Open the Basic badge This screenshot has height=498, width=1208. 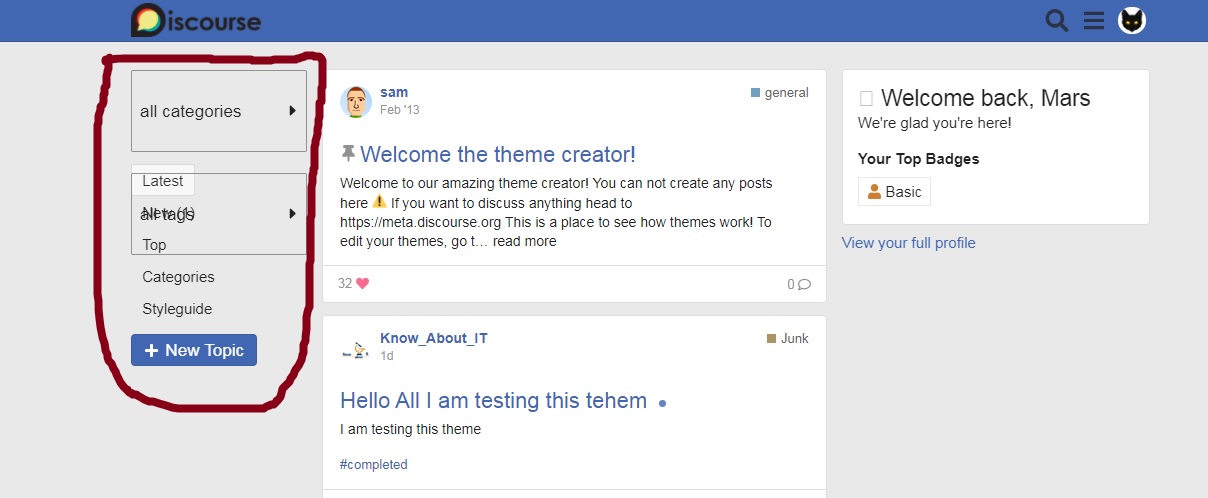click(x=894, y=192)
